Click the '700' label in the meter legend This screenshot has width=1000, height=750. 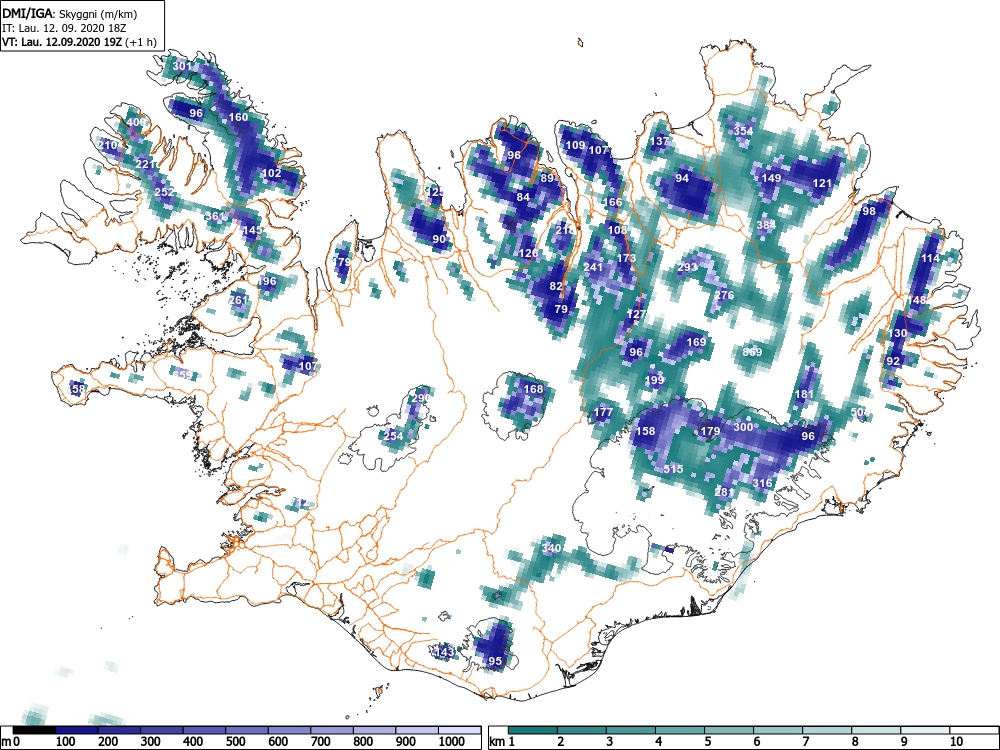320,741
